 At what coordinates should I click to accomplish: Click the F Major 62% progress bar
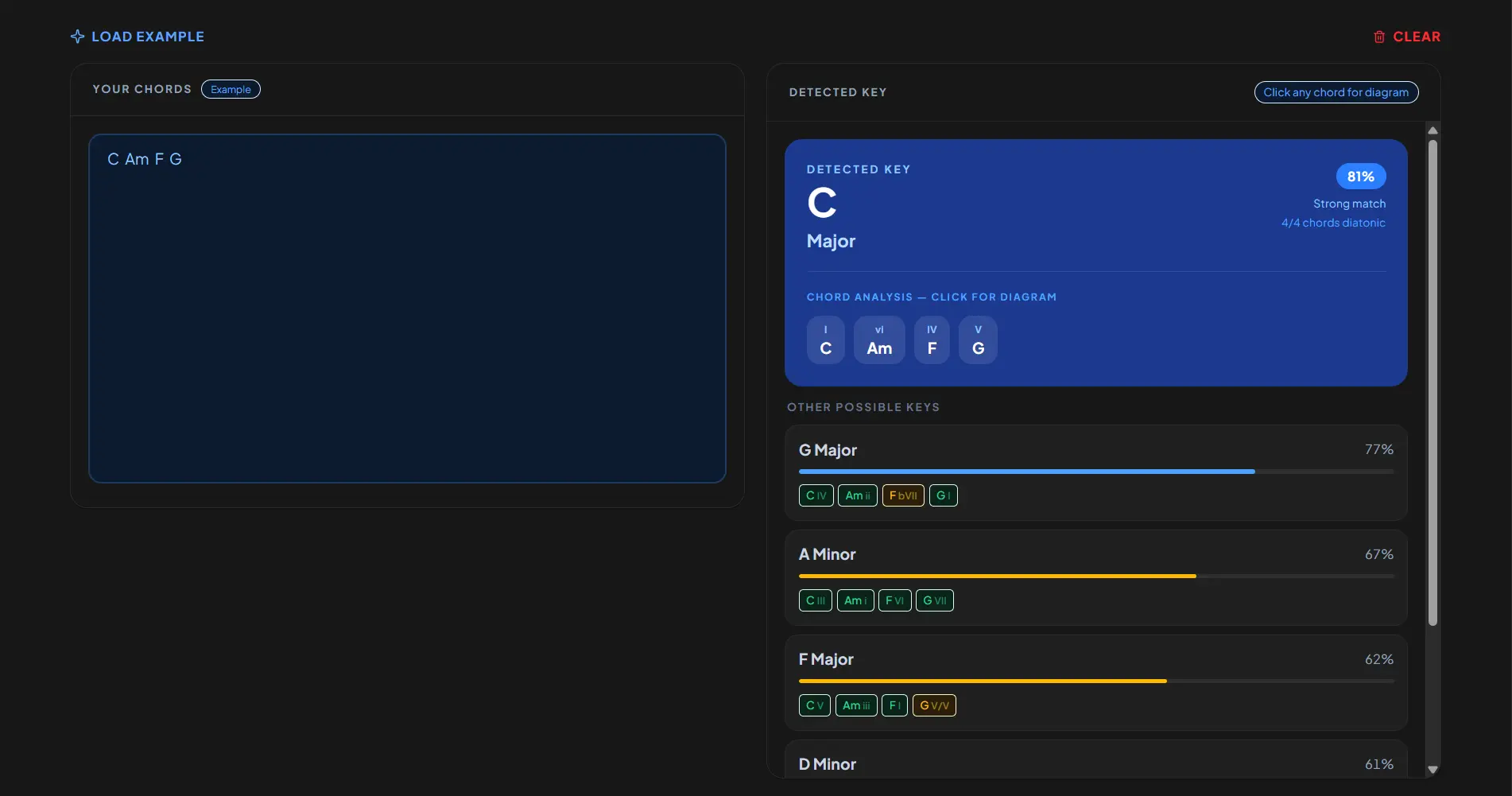point(1095,681)
